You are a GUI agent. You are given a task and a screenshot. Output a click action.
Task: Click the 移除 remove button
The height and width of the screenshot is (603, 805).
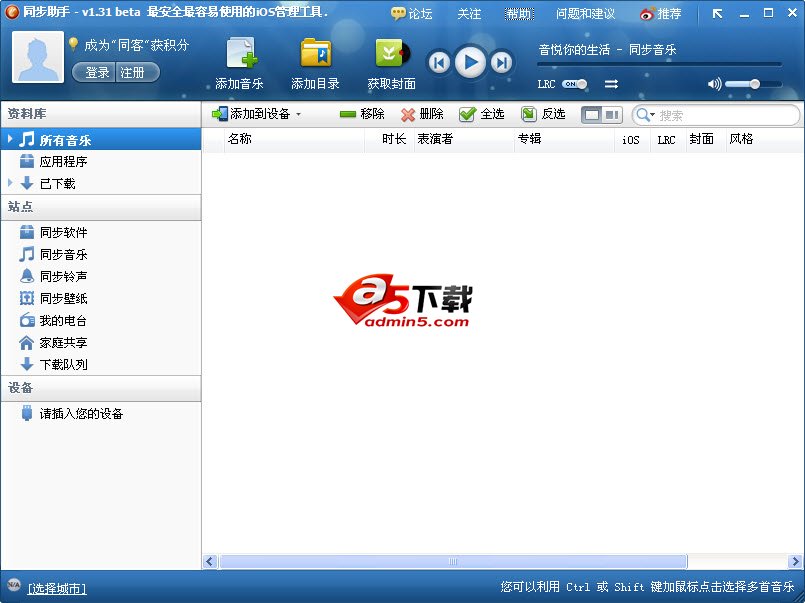coord(362,114)
